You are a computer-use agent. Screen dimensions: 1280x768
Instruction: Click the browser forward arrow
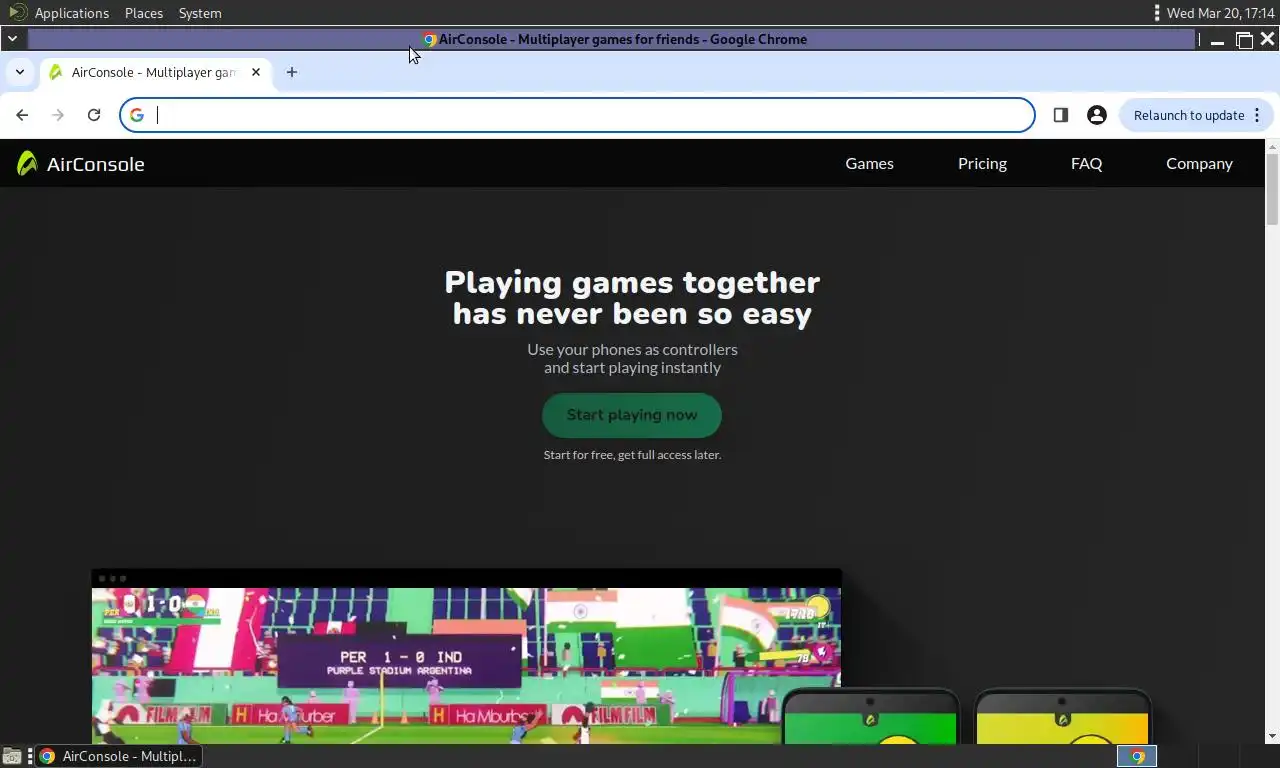pyautogui.click(x=58, y=115)
